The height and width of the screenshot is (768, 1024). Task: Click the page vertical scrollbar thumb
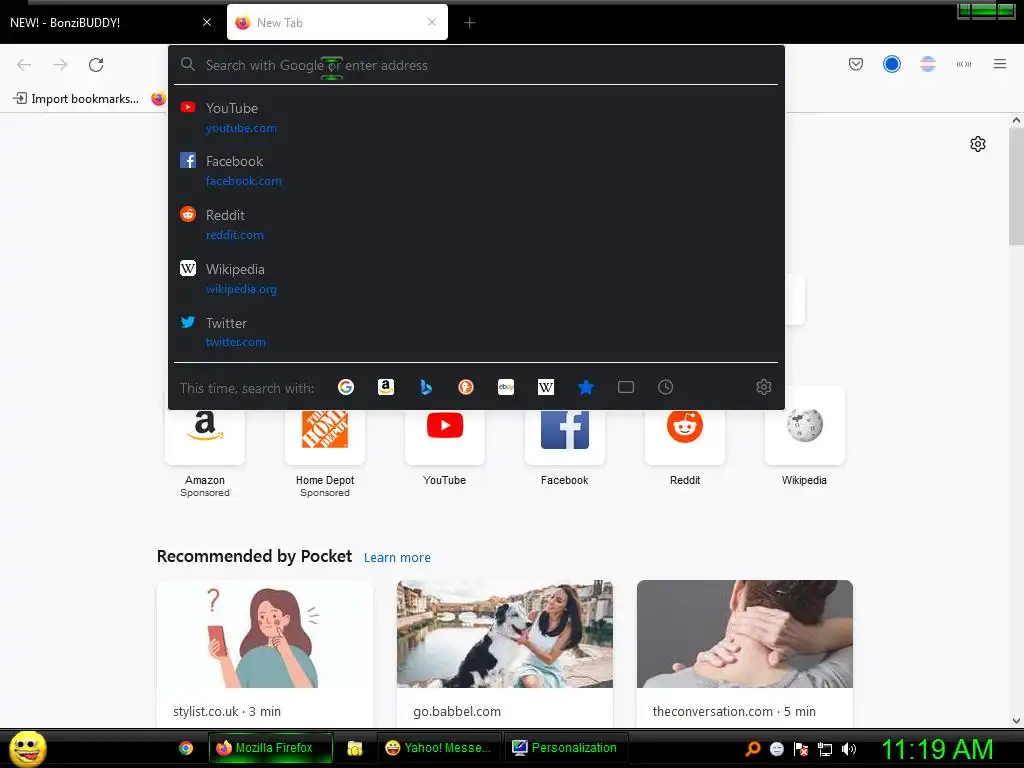(x=1016, y=187)
